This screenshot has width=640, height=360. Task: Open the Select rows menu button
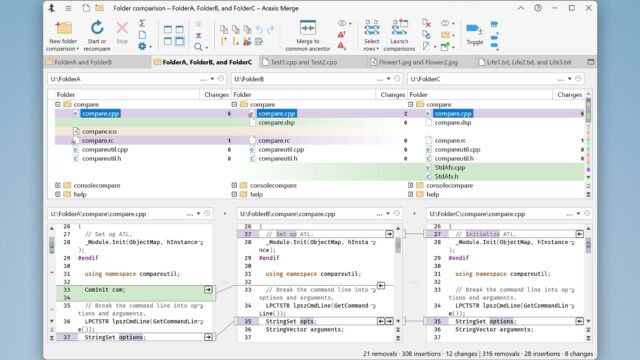coord(371,36)
